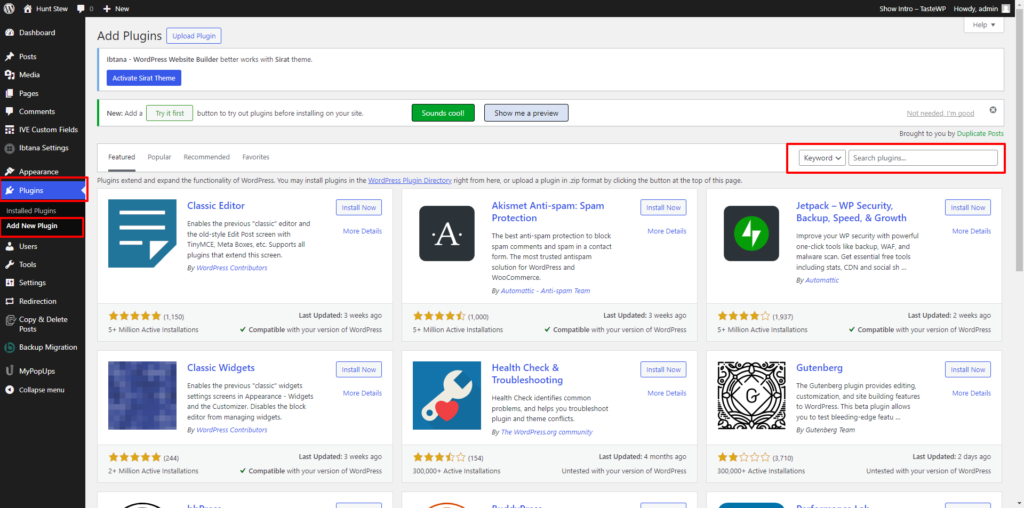Install the Jetpack plugin

(x=967, y=208)
